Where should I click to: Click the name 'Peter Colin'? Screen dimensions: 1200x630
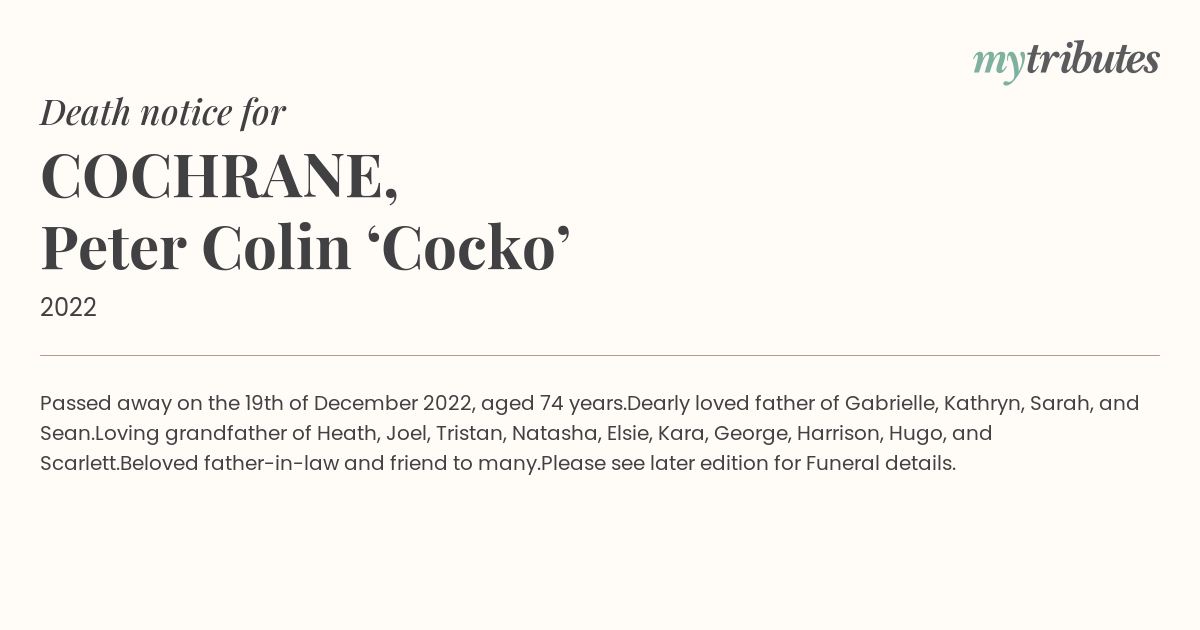click(196, 248)
